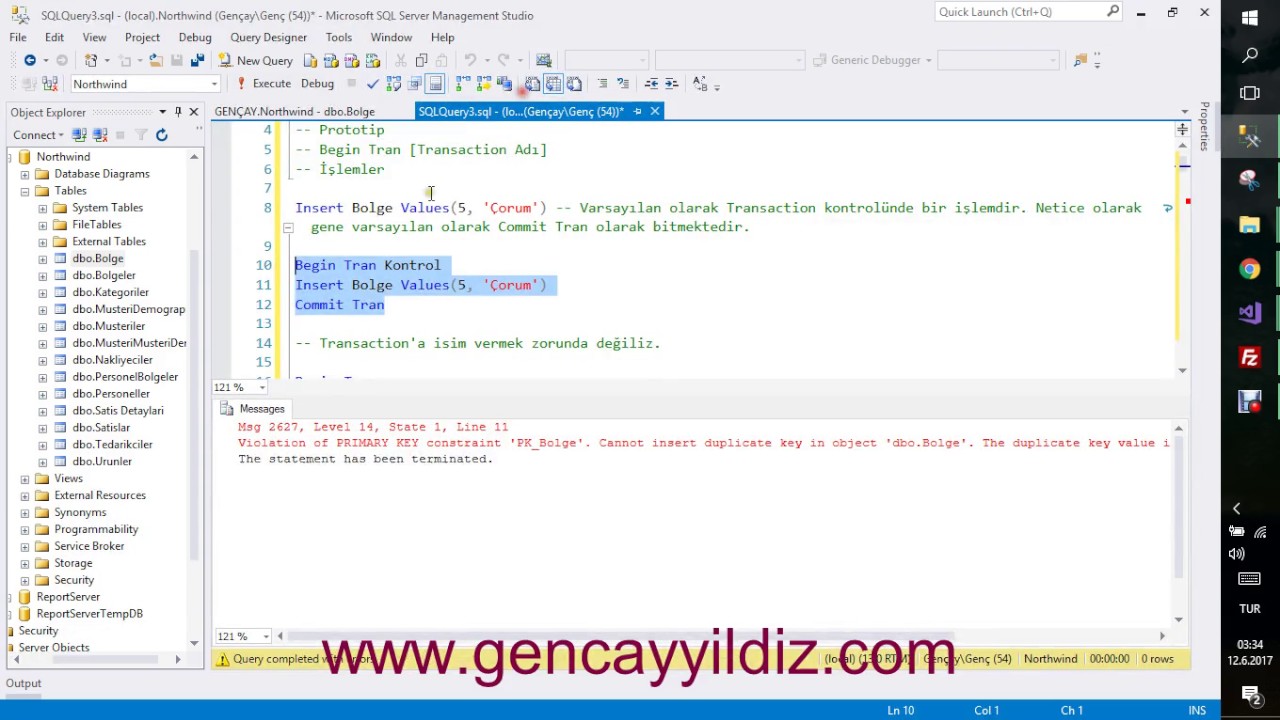Image resolution: width=1280 pixels, height=720 pixels.
Task: Open FileZilla from the taskbar
Action: click(1250, 357)
